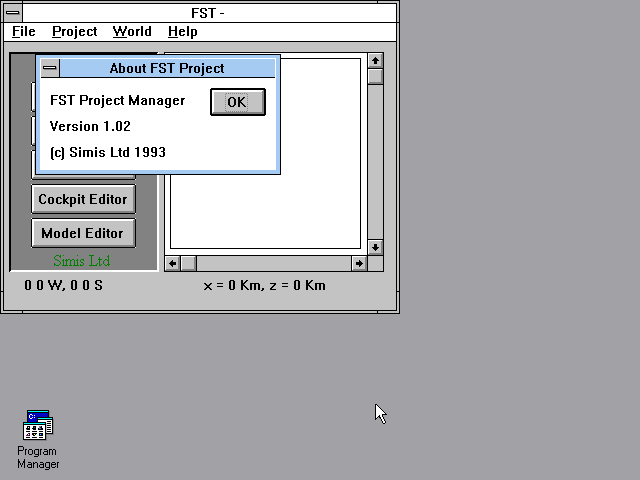Launch the Model Editor
This screenshot has height=480, width=640.
(x=83, y=233)
